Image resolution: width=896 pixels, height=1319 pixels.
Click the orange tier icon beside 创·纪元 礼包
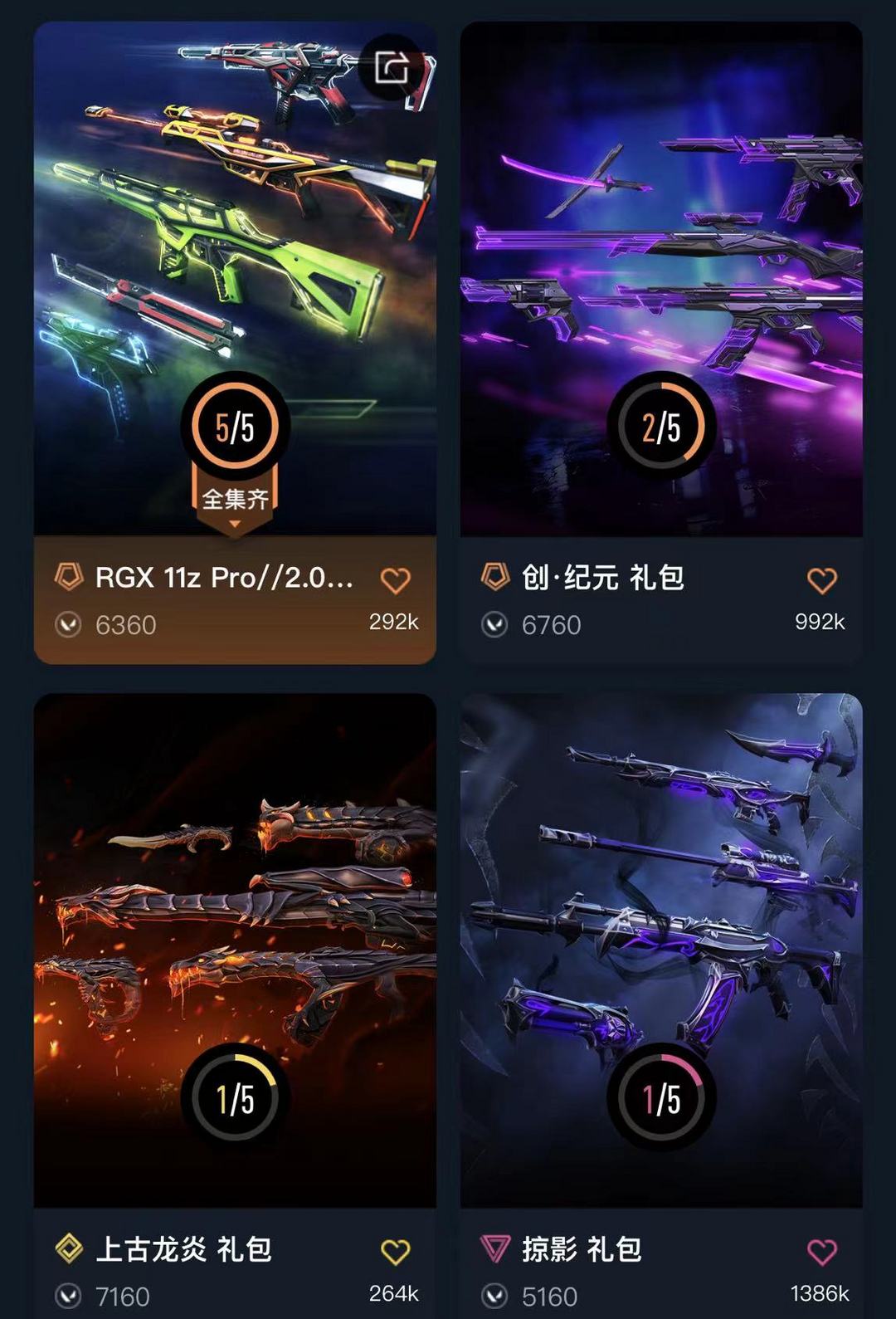point(495,576)
